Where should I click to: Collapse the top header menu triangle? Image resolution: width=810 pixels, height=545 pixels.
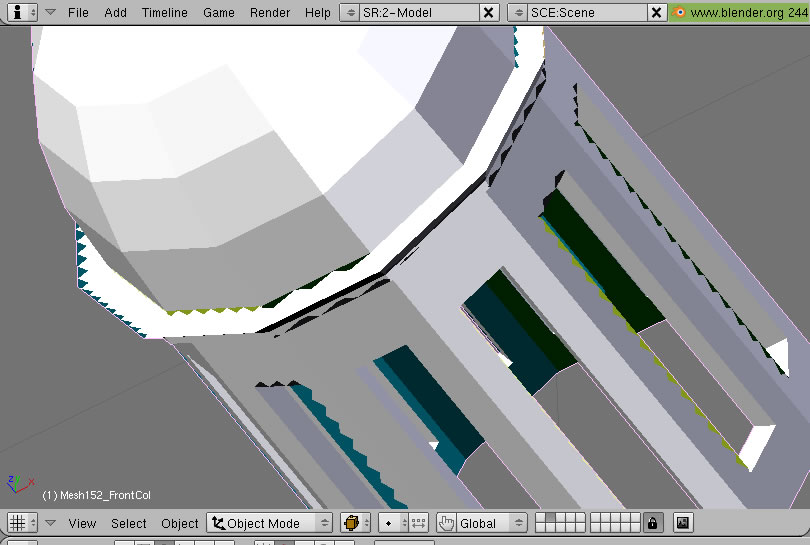click(50, 13)
